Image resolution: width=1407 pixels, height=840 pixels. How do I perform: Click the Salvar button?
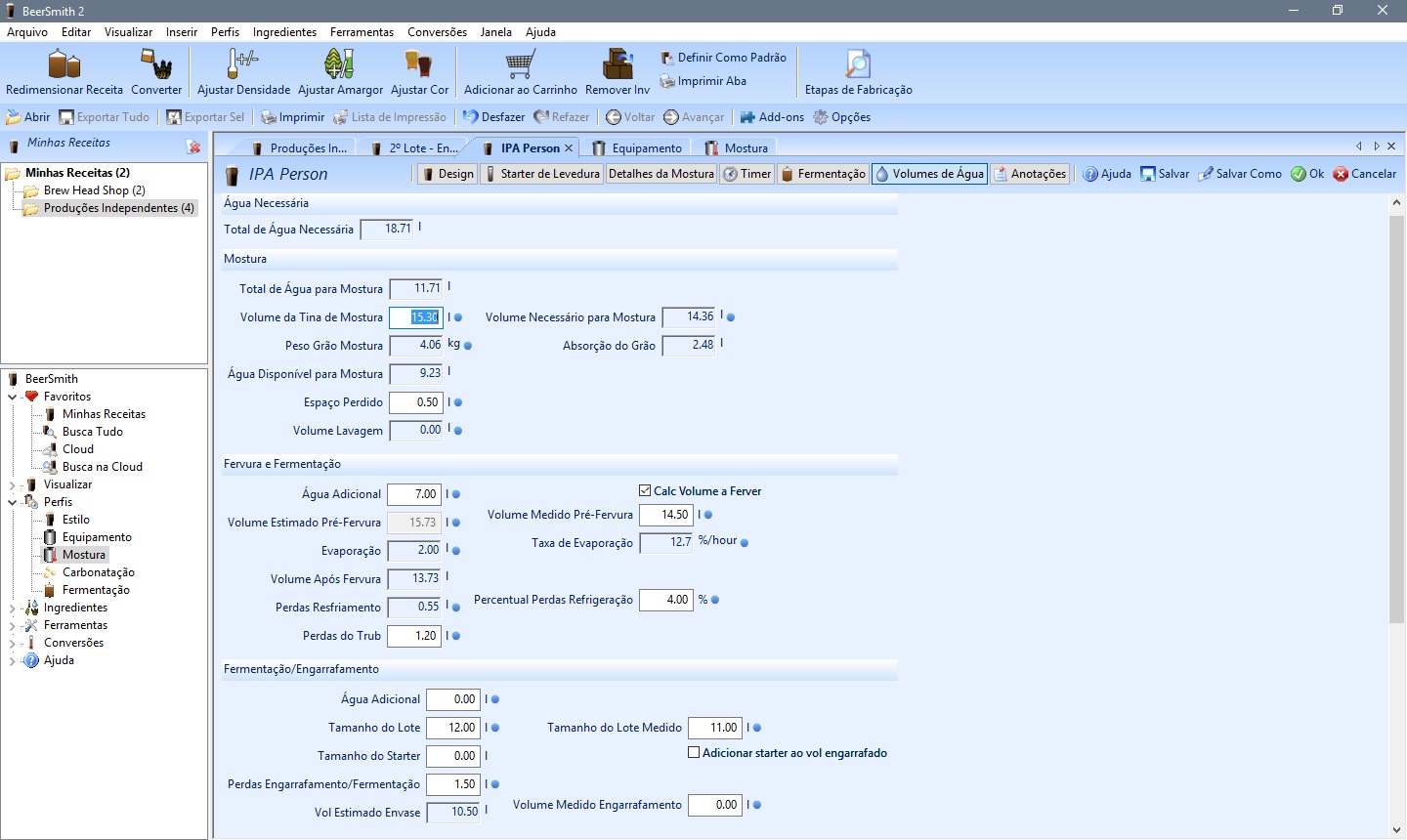click(x=1165, y=174)
